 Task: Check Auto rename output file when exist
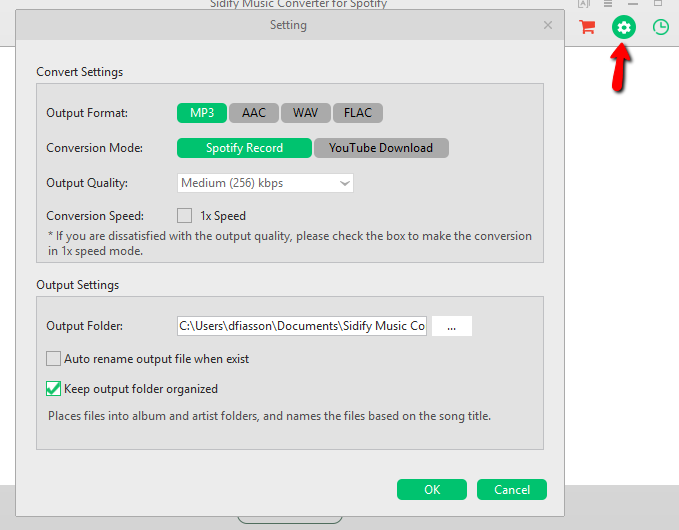53,359
